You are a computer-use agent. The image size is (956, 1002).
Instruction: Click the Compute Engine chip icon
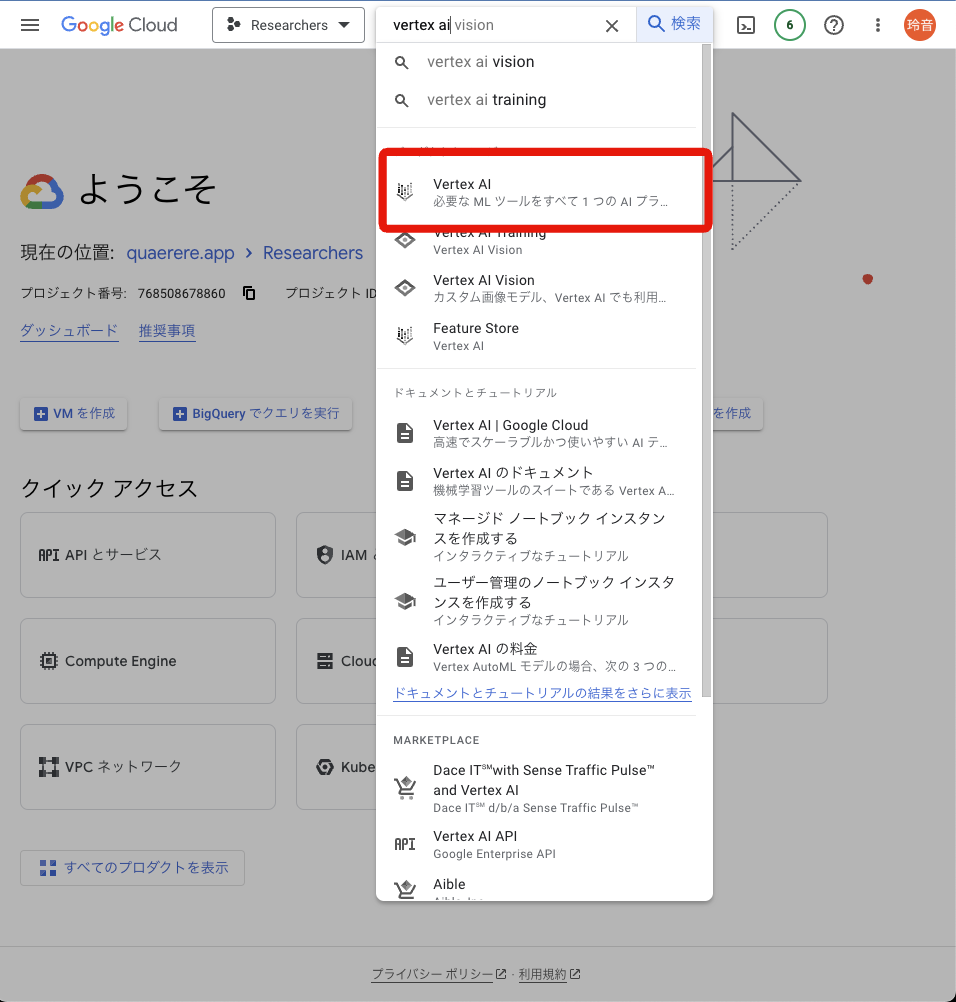49,661
